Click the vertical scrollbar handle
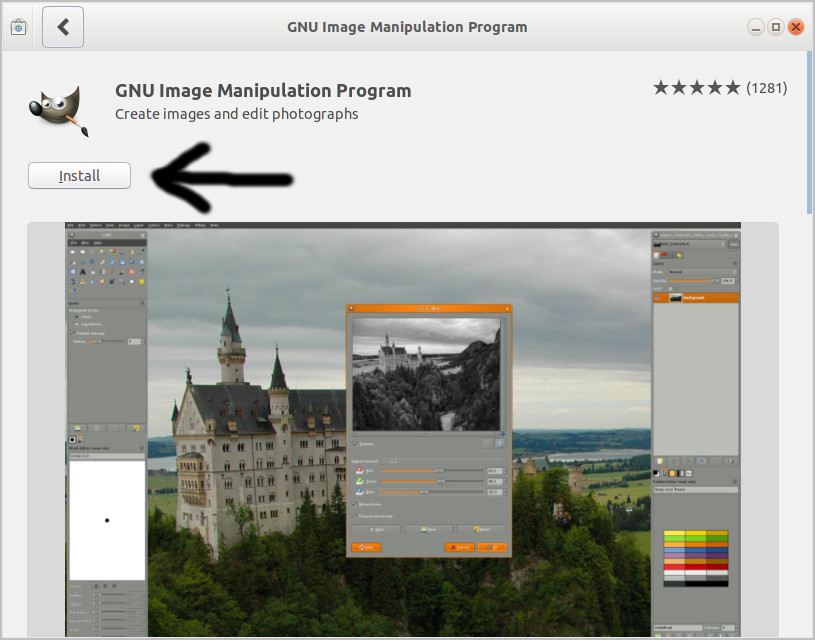 809,133
